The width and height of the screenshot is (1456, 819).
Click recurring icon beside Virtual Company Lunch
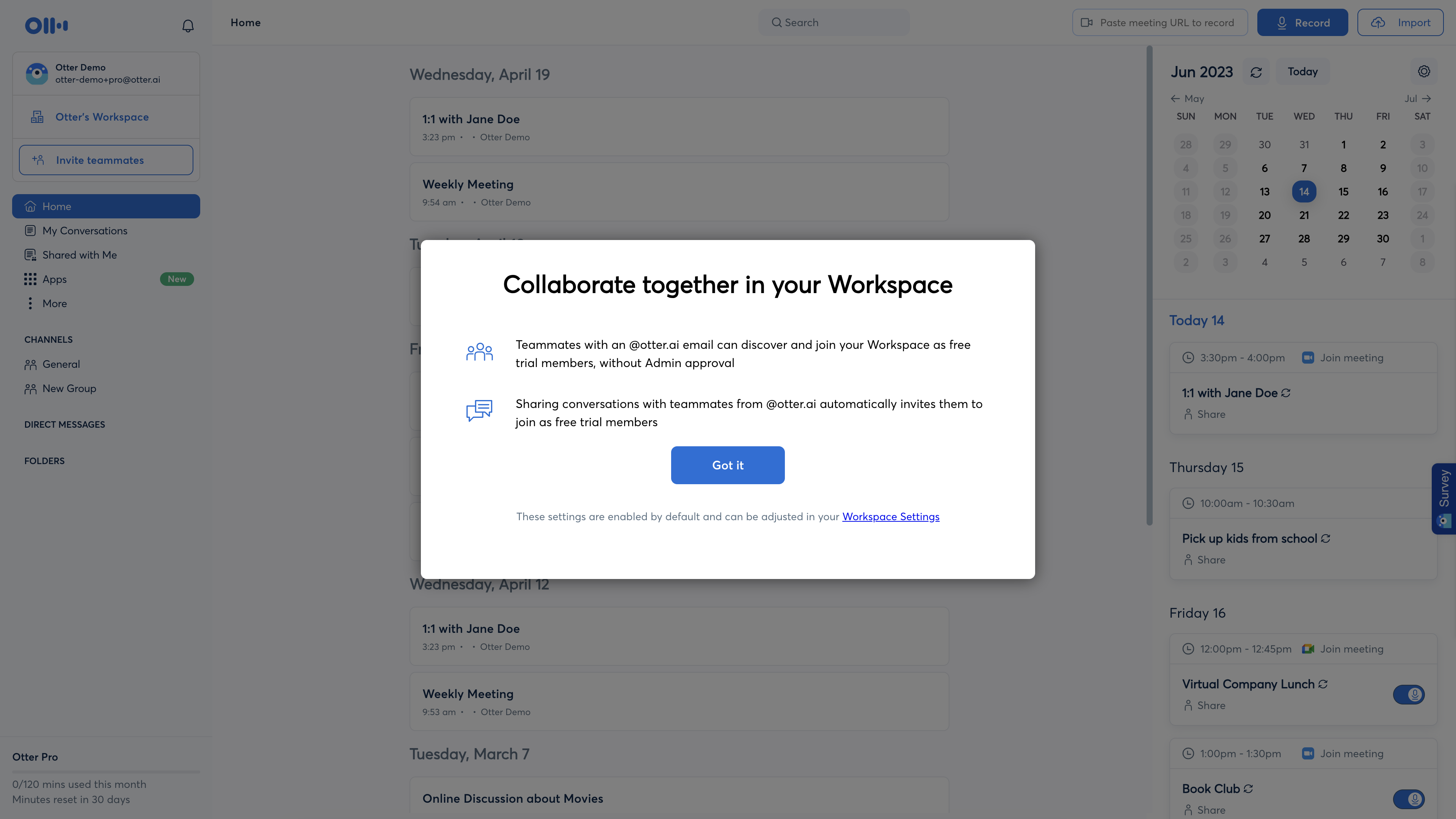click(1323, 684)
